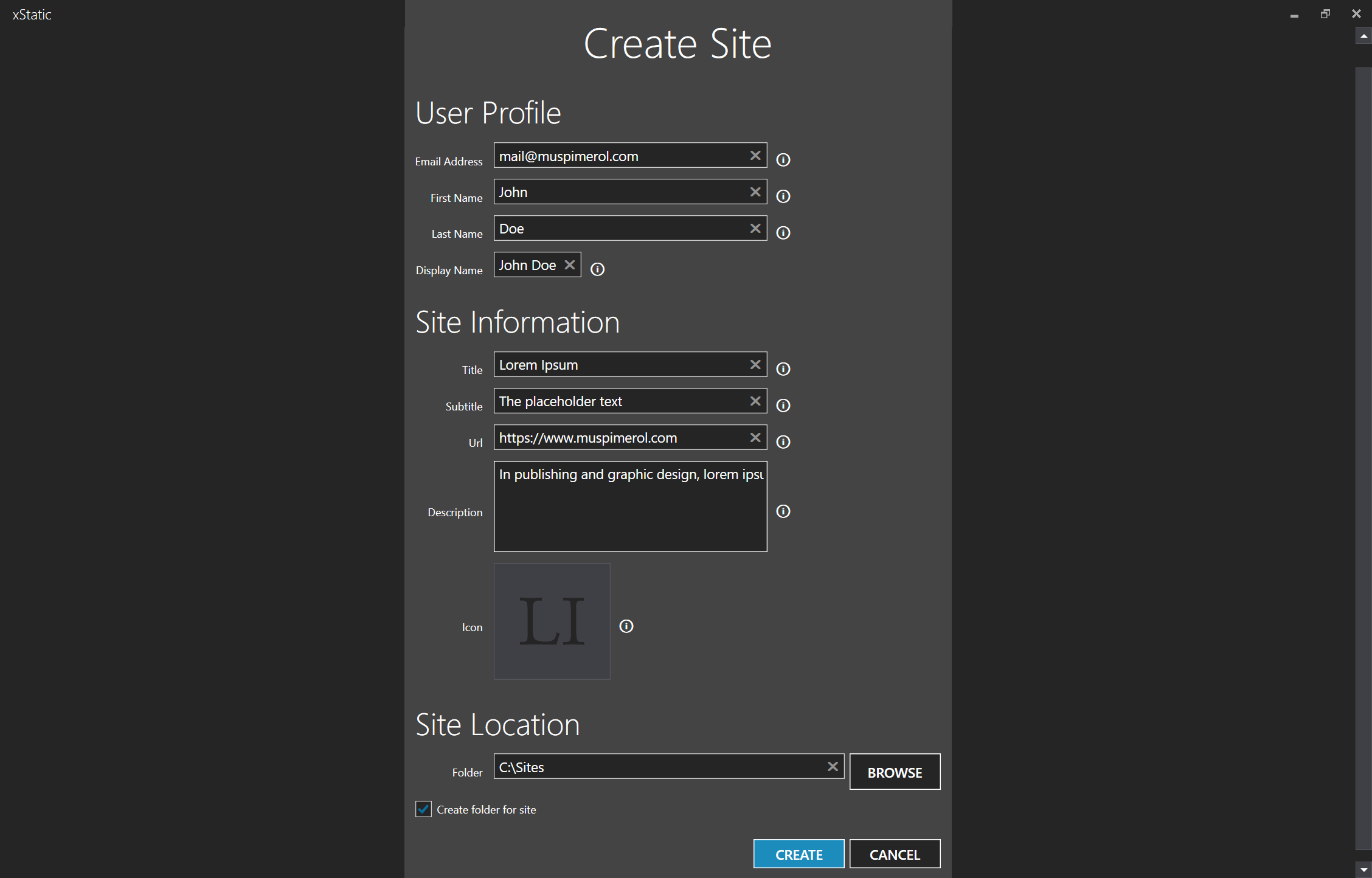The width and height of the screenshot is (1372, 878).
Task: Clear the Folder path field
Action: (x=833, y=767)
